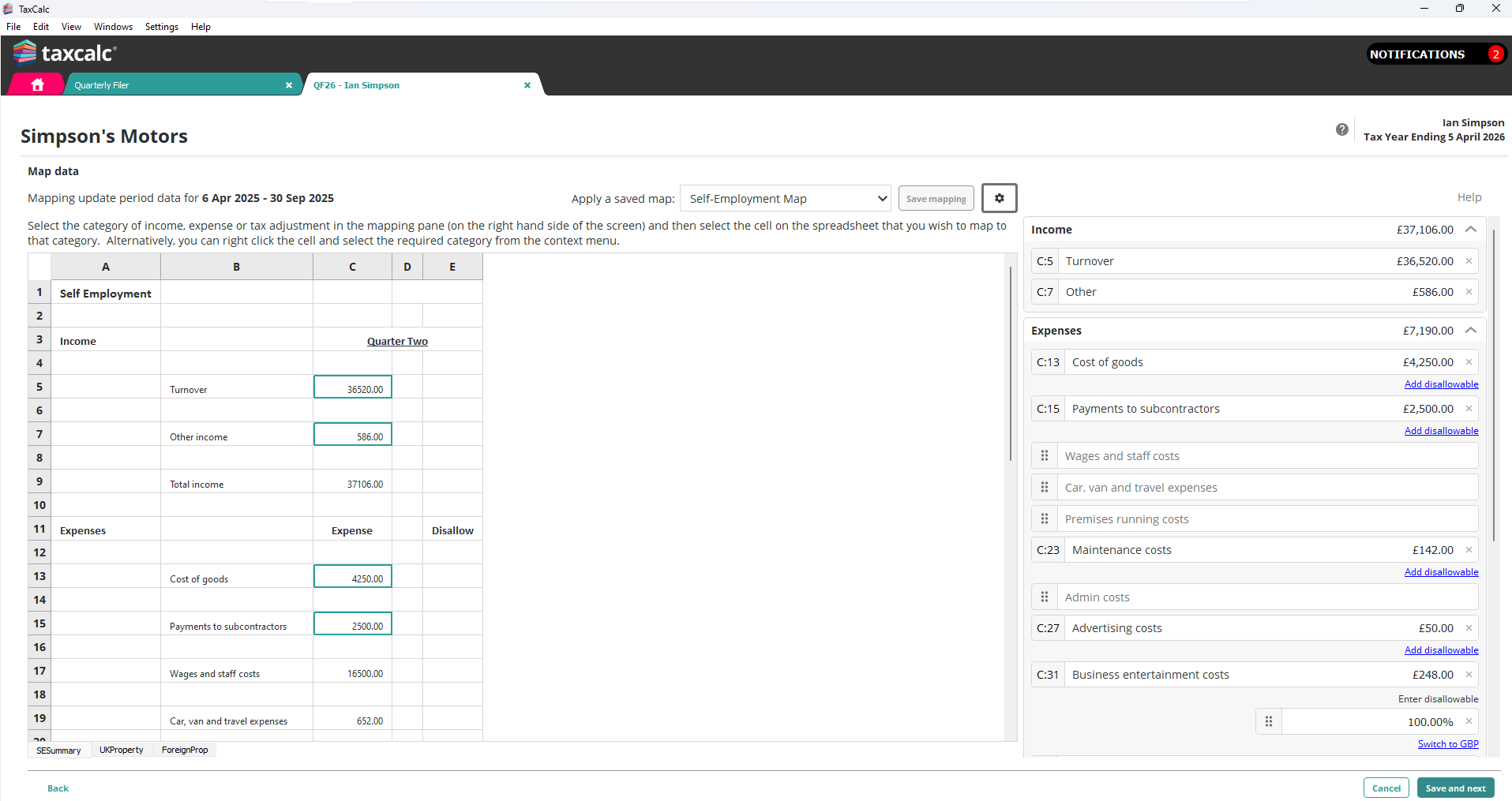The width and height of the screenshot is (1512, 801).
Task: Open the Settings menu
Action: click(161, 27)
